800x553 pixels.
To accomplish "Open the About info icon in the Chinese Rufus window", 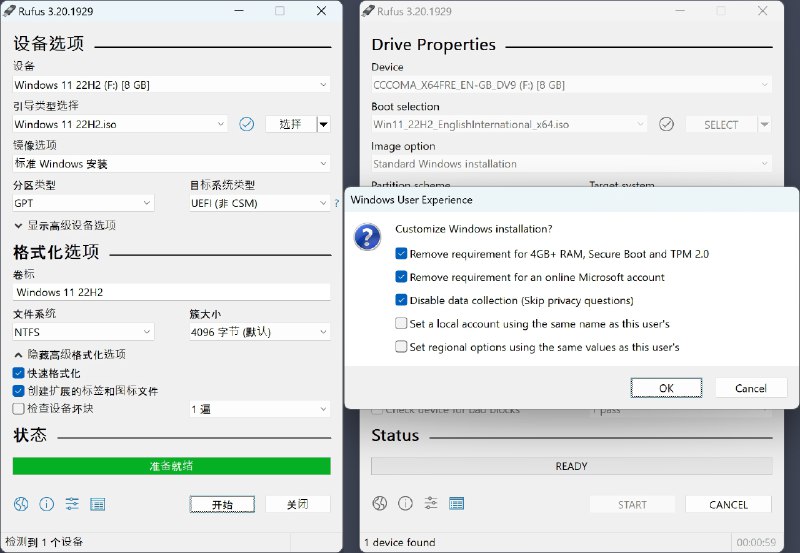I will click(46, 504).
